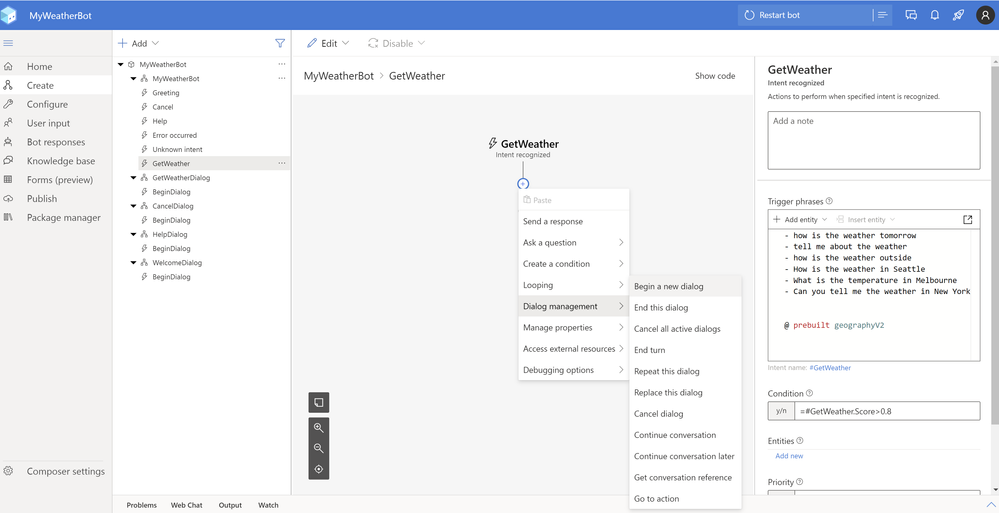Choose End this dialog
This screenshot has height=513, width=999.
(686, 307)
